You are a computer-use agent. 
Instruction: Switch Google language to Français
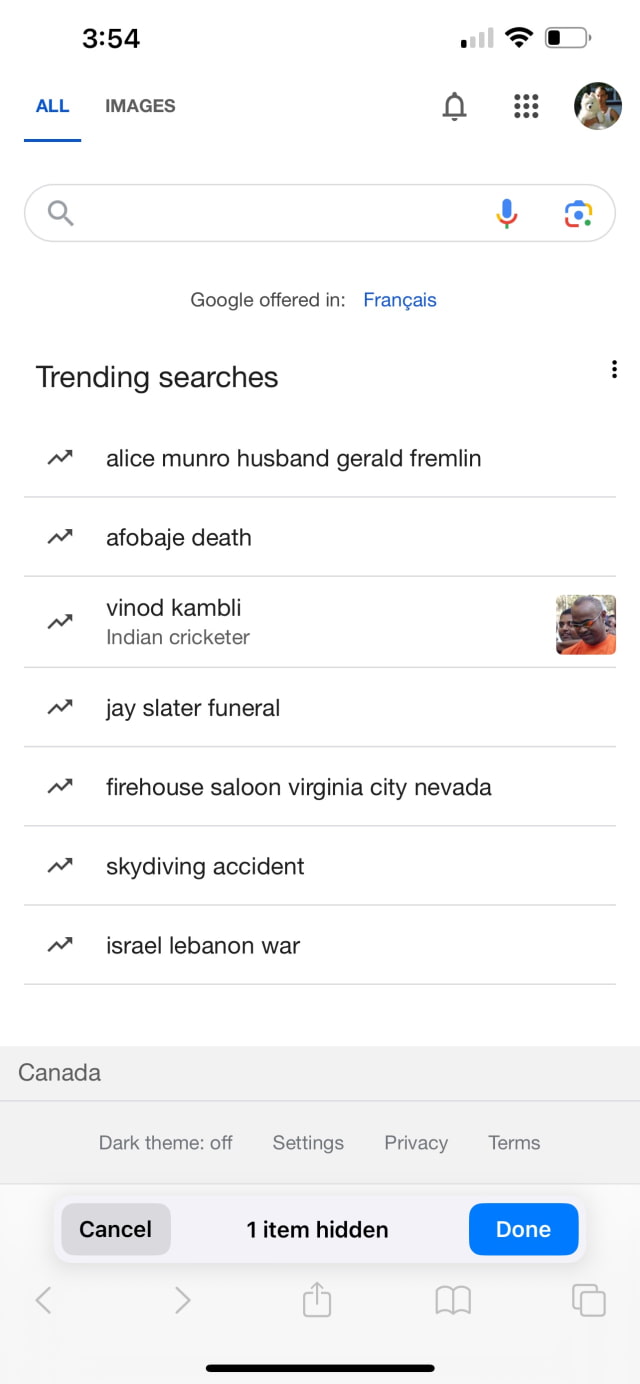400,300
